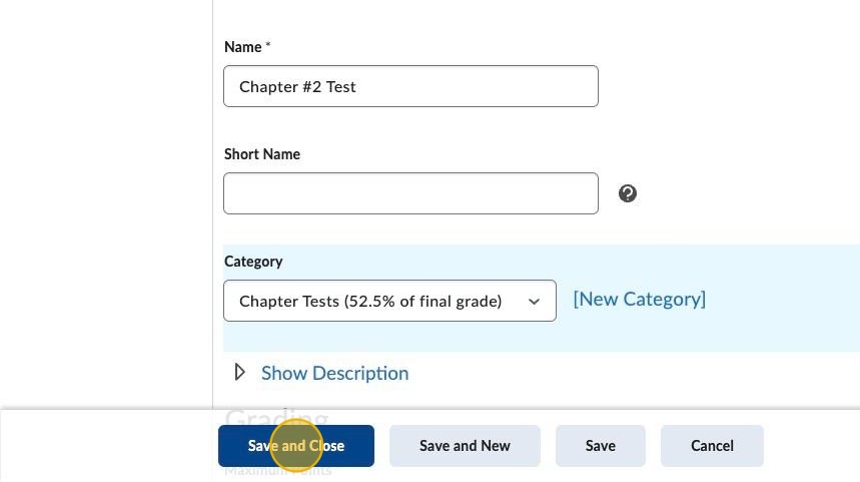Click the Category dropdown chevron arrow
Viewport: 860px width, 482px height.
point(534,302)
